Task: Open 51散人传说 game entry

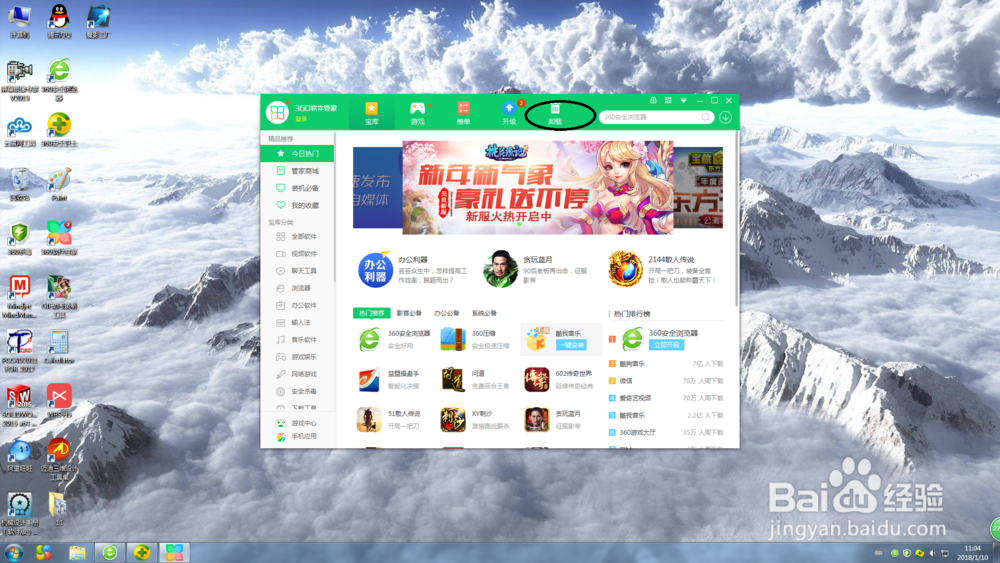Action: coord(389,420)
